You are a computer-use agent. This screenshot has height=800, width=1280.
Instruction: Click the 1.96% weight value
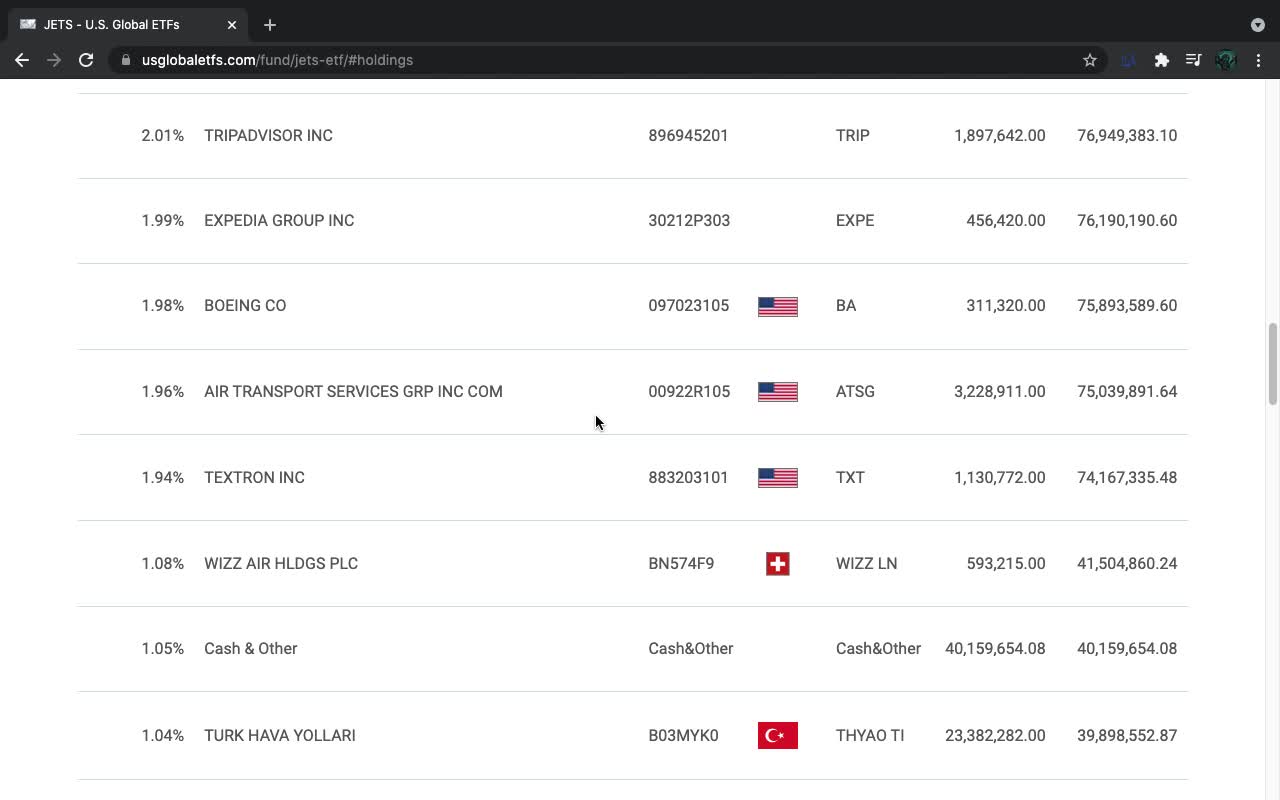[x=163, y=391]
